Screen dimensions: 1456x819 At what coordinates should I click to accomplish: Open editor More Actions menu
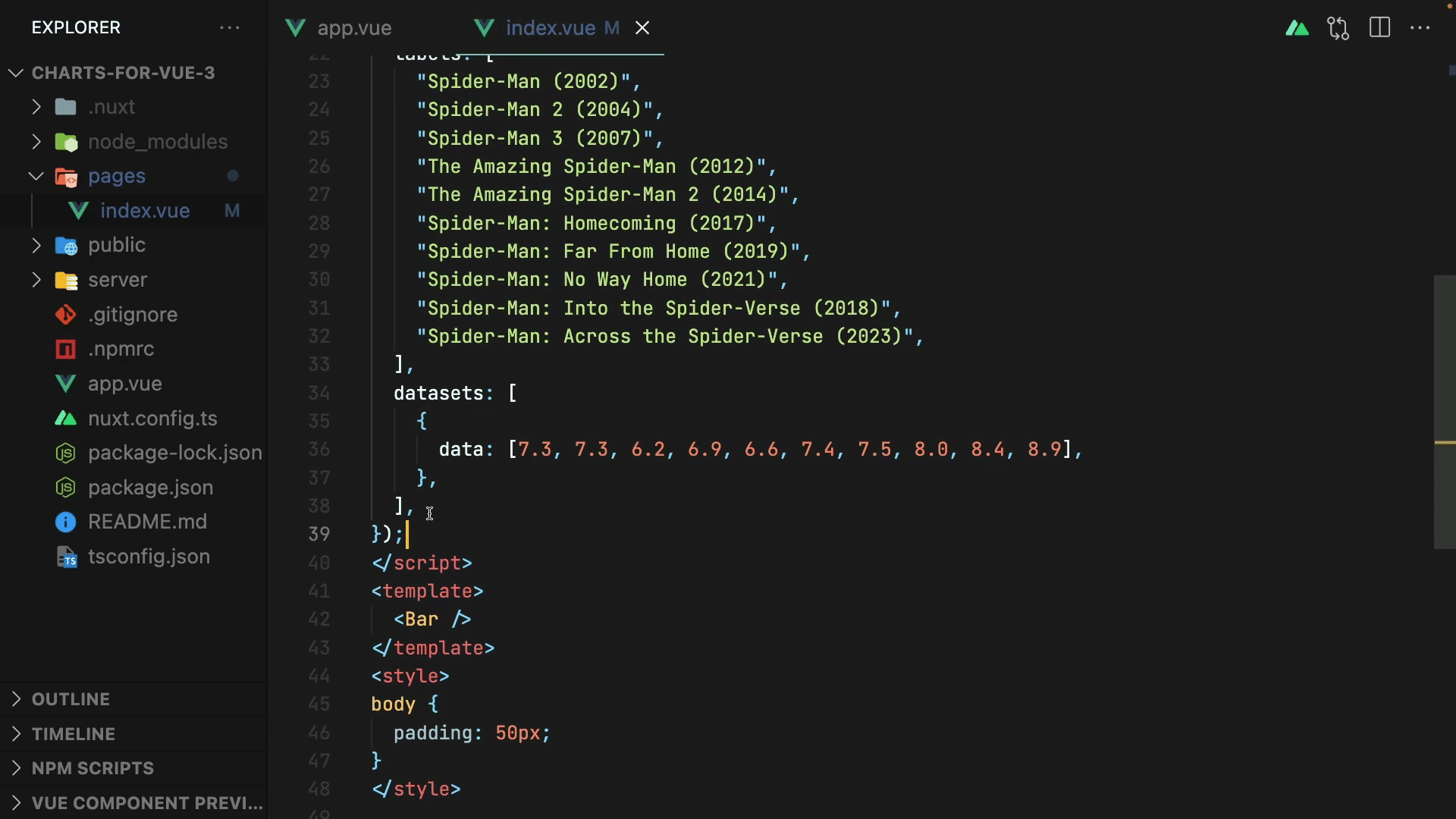(x=1420, y=28)
